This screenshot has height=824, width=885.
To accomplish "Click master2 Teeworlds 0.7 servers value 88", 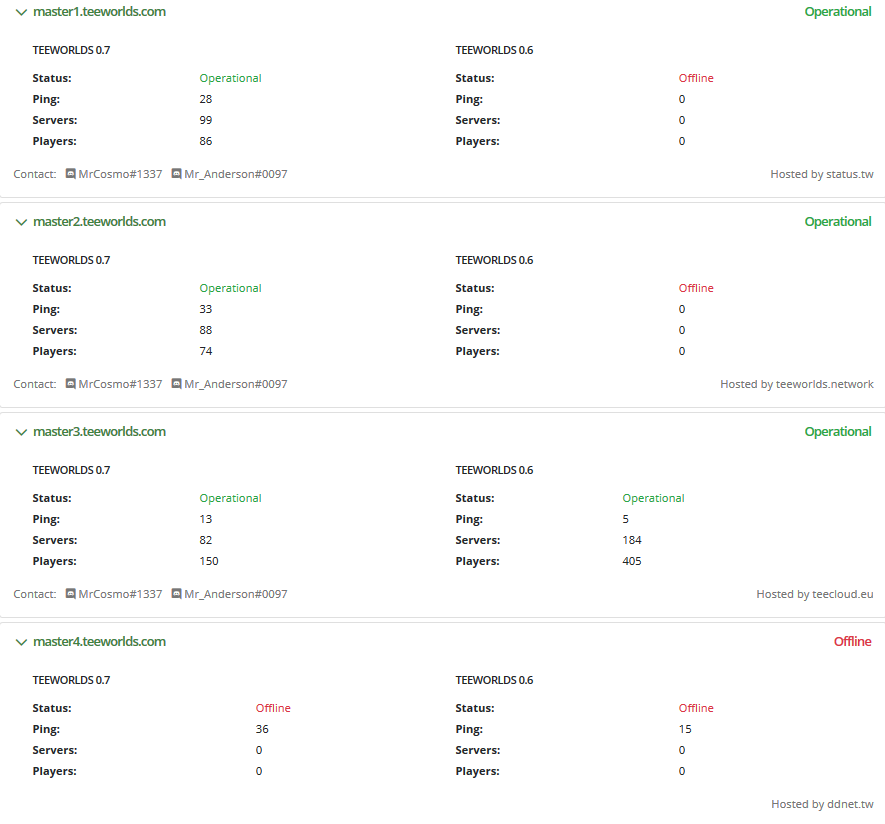I will pyautogui.click(x=206, y=330).
